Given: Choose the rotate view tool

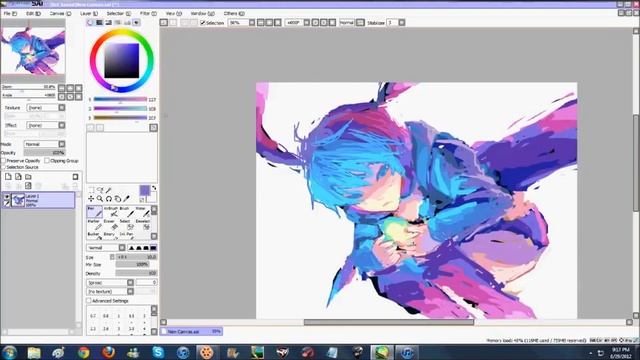Looking at the screenshot, I should [x=109, y=199].
